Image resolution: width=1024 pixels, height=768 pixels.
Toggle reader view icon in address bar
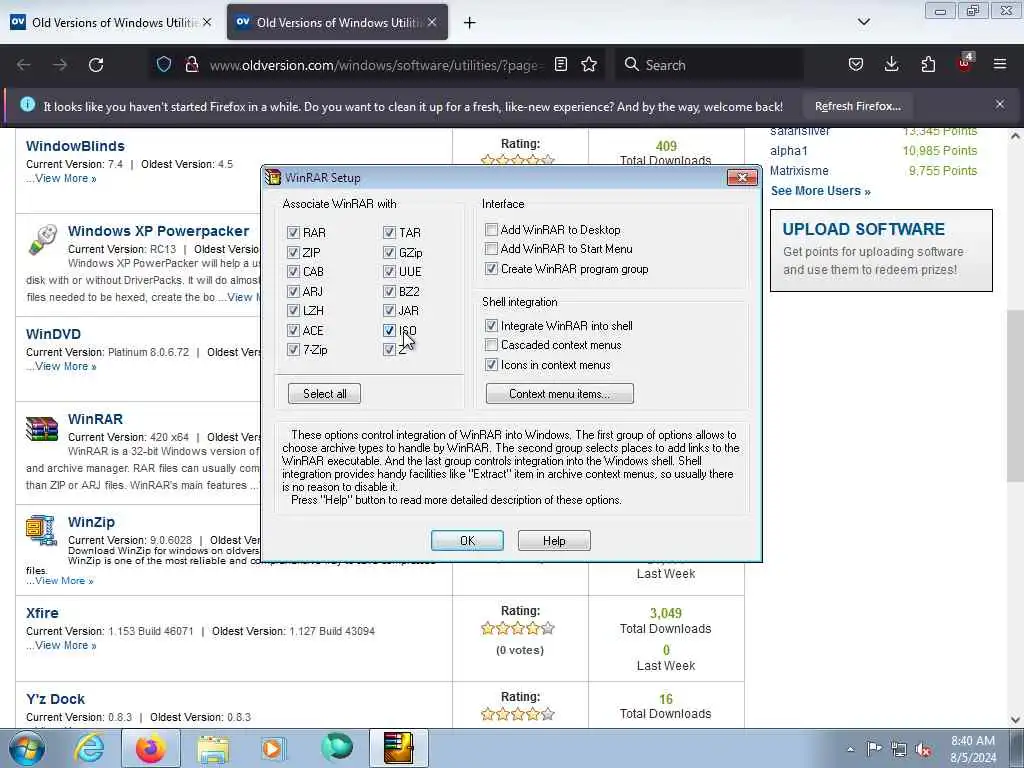[560, 64]
